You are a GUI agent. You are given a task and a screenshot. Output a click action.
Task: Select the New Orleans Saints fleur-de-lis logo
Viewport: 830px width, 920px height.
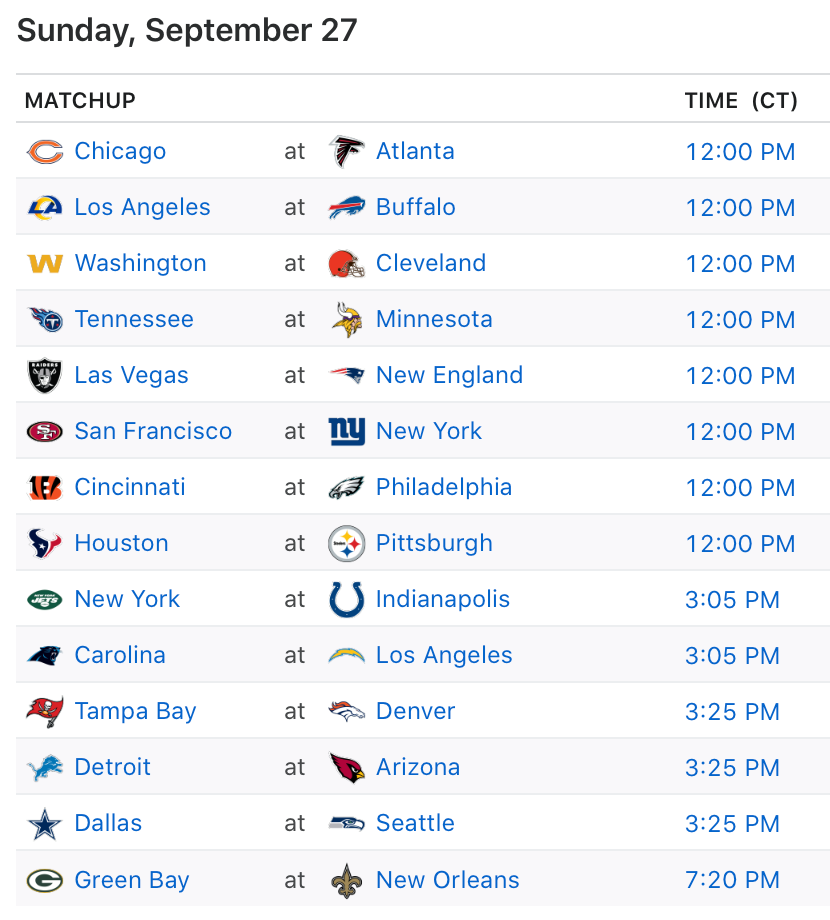[347, 880]
